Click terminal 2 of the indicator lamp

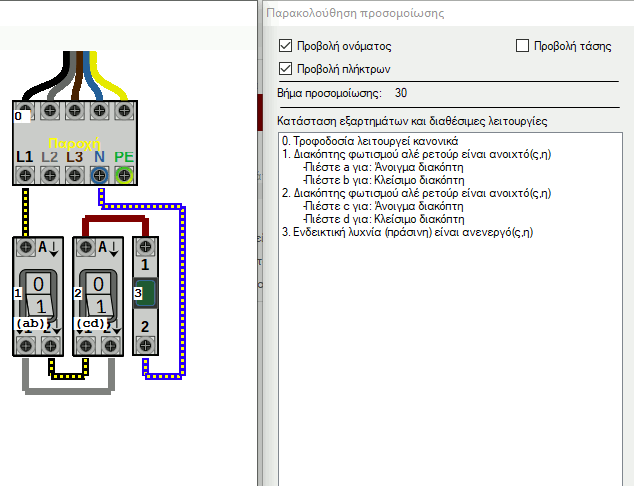146,345
